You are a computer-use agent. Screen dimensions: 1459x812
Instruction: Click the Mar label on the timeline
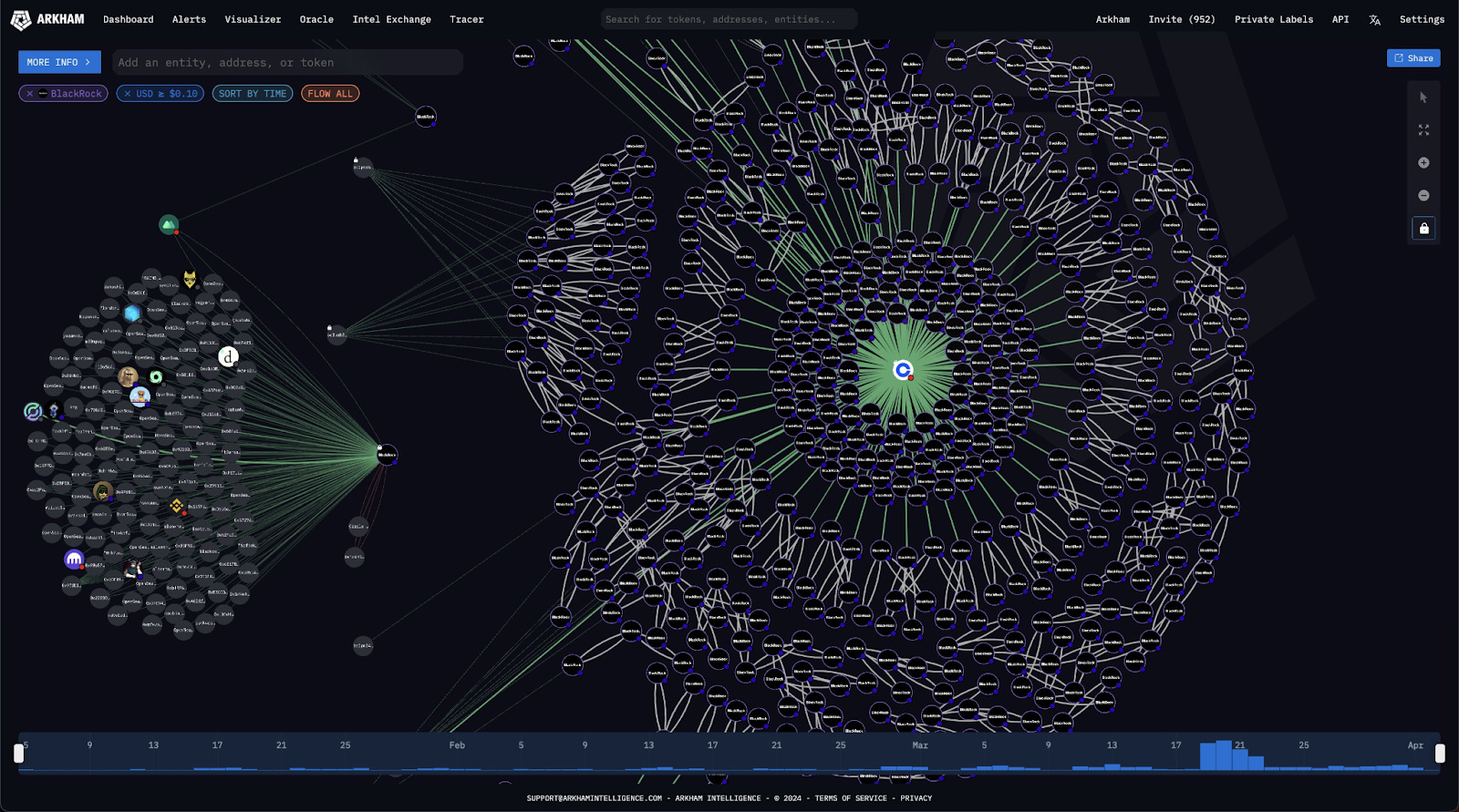pyautogui.click(x=920, y=745)
